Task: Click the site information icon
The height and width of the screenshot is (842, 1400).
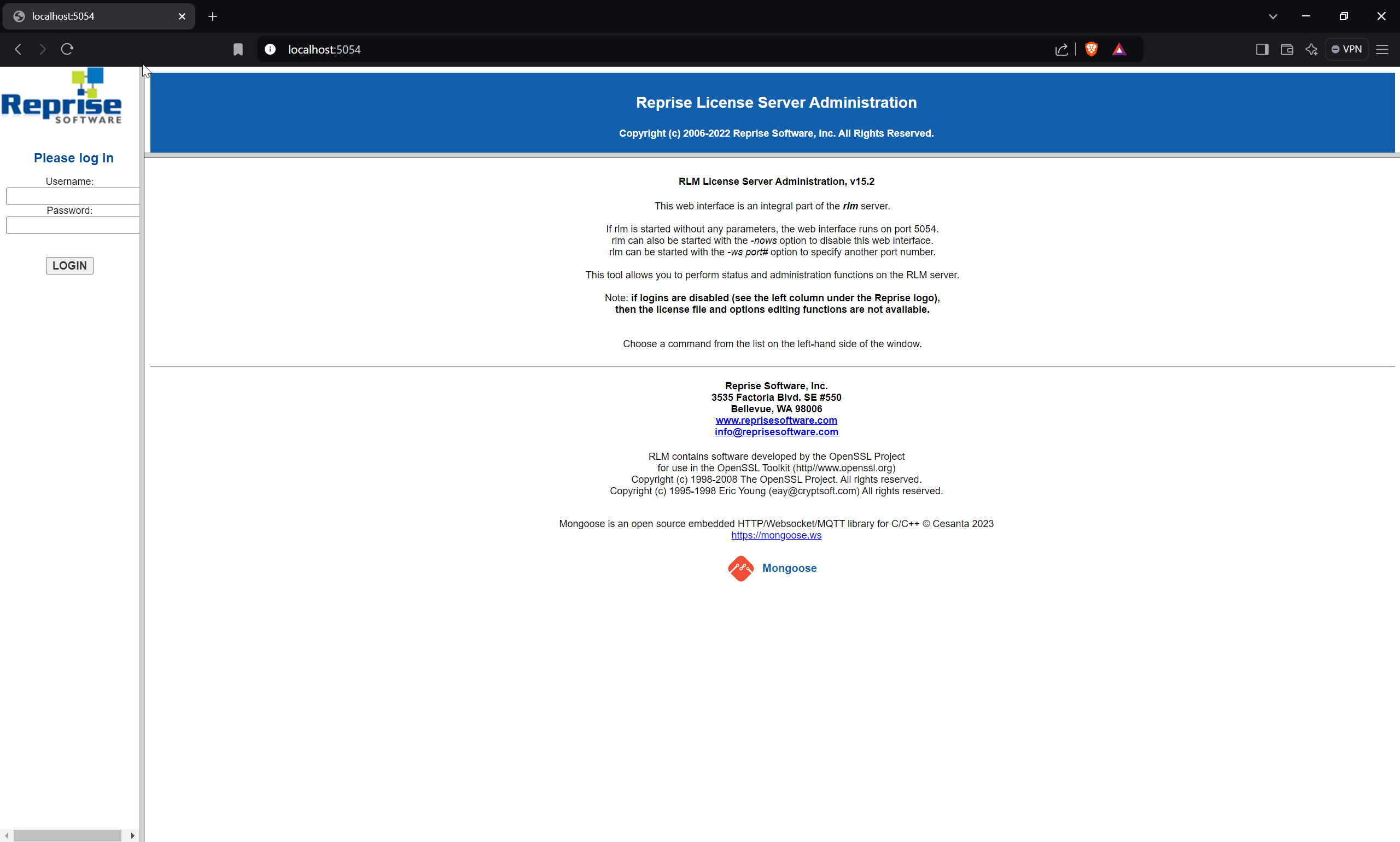Action: point(270,49)
